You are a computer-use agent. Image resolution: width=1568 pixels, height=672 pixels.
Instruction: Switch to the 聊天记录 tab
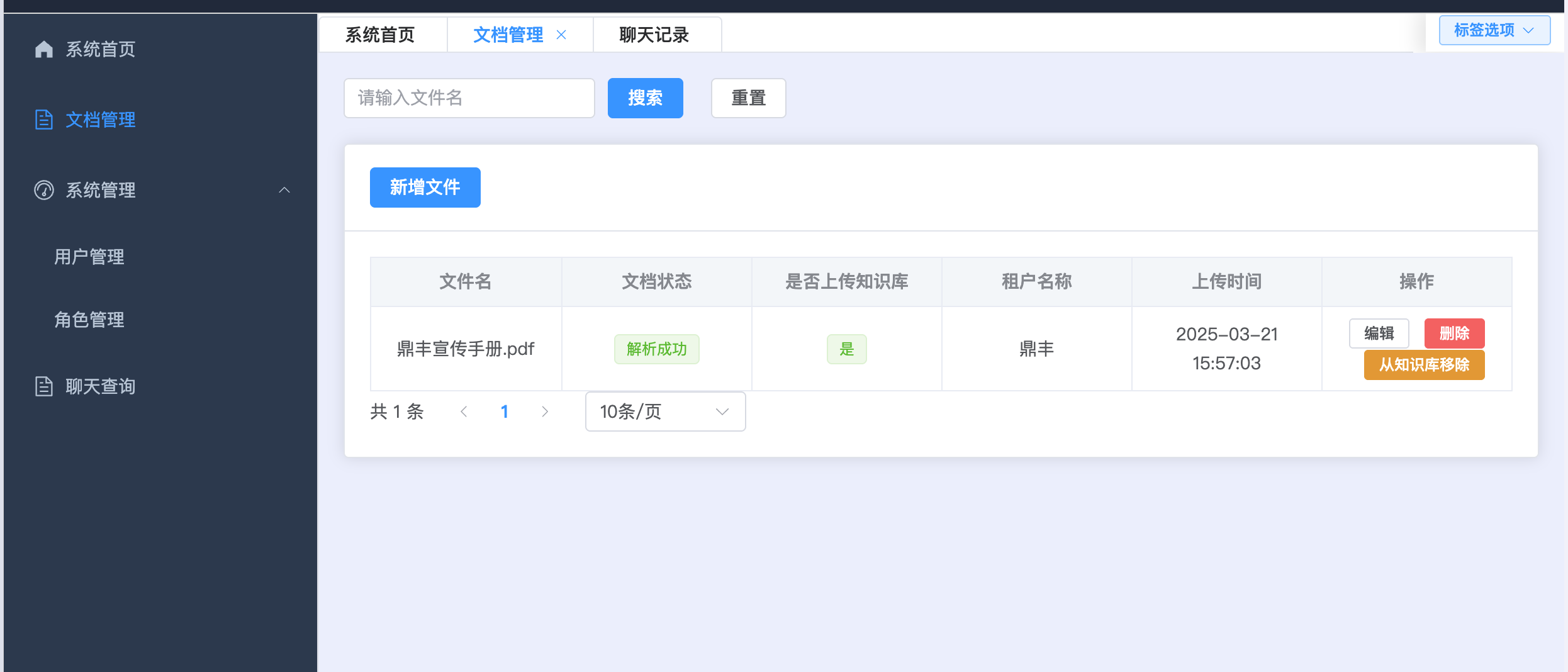[653, 35]
